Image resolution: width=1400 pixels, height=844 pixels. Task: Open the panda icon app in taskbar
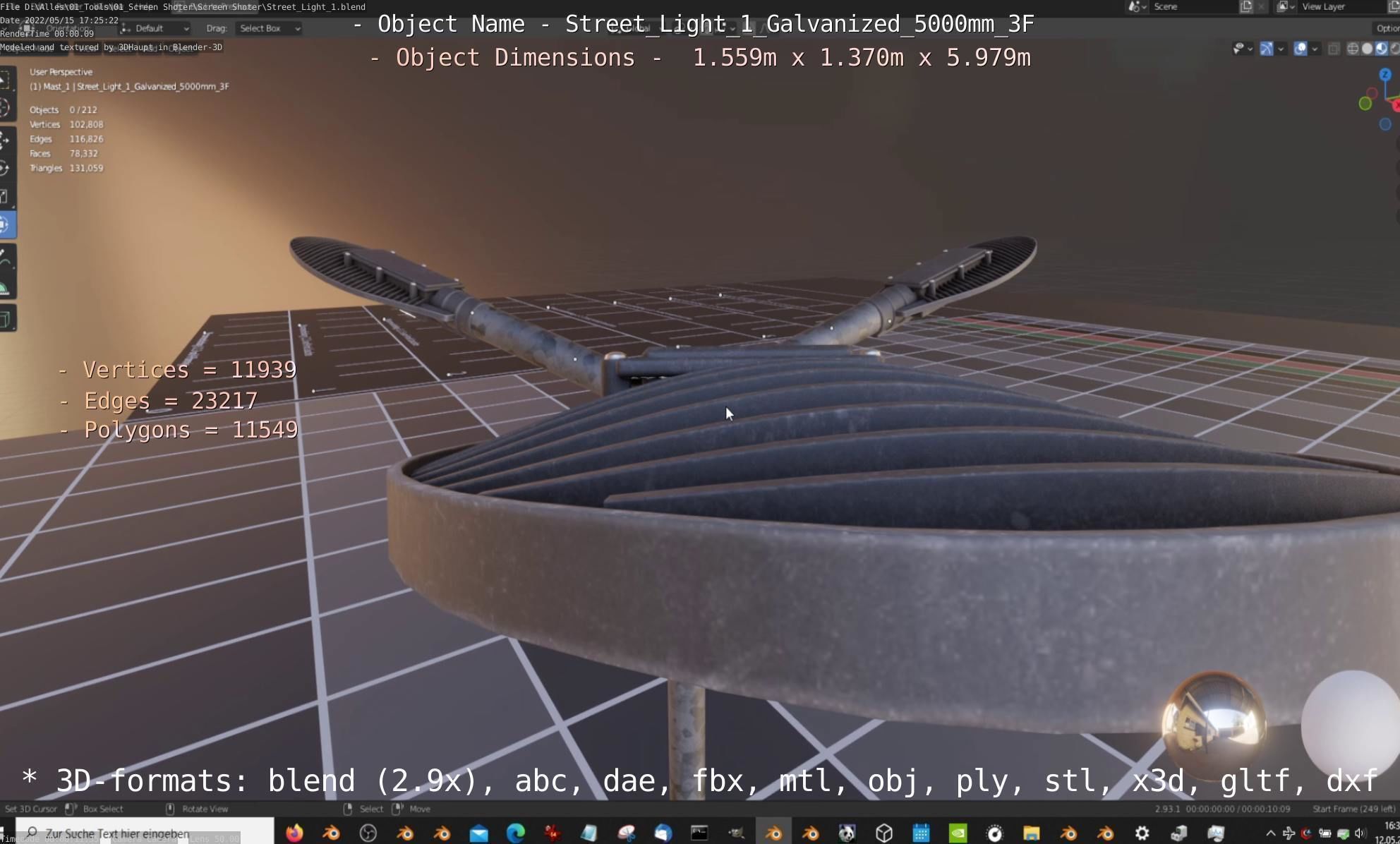(x=847, y=833)
